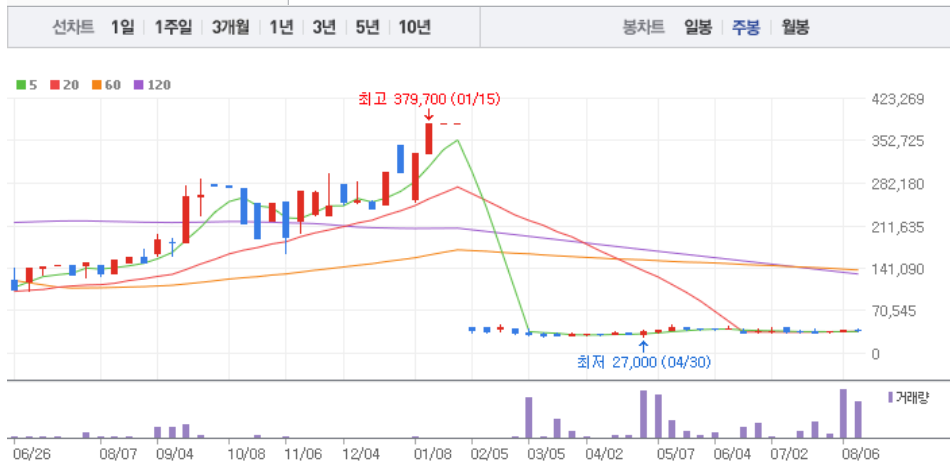Viewport: 950px width, 469px height.
Task: Click the tall red peak candle under 최고
Action: pyautogui.click(x=429, y=139)
